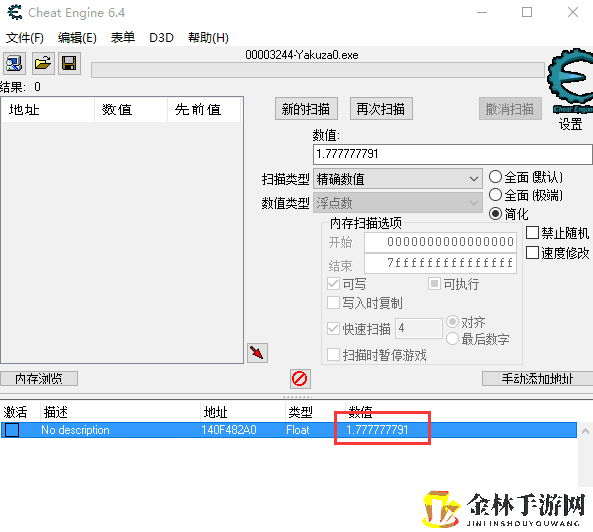Image resolution: width=593 pixels, height=532 pixels.
Task: Open the process list computer icon
Action: 14,63
